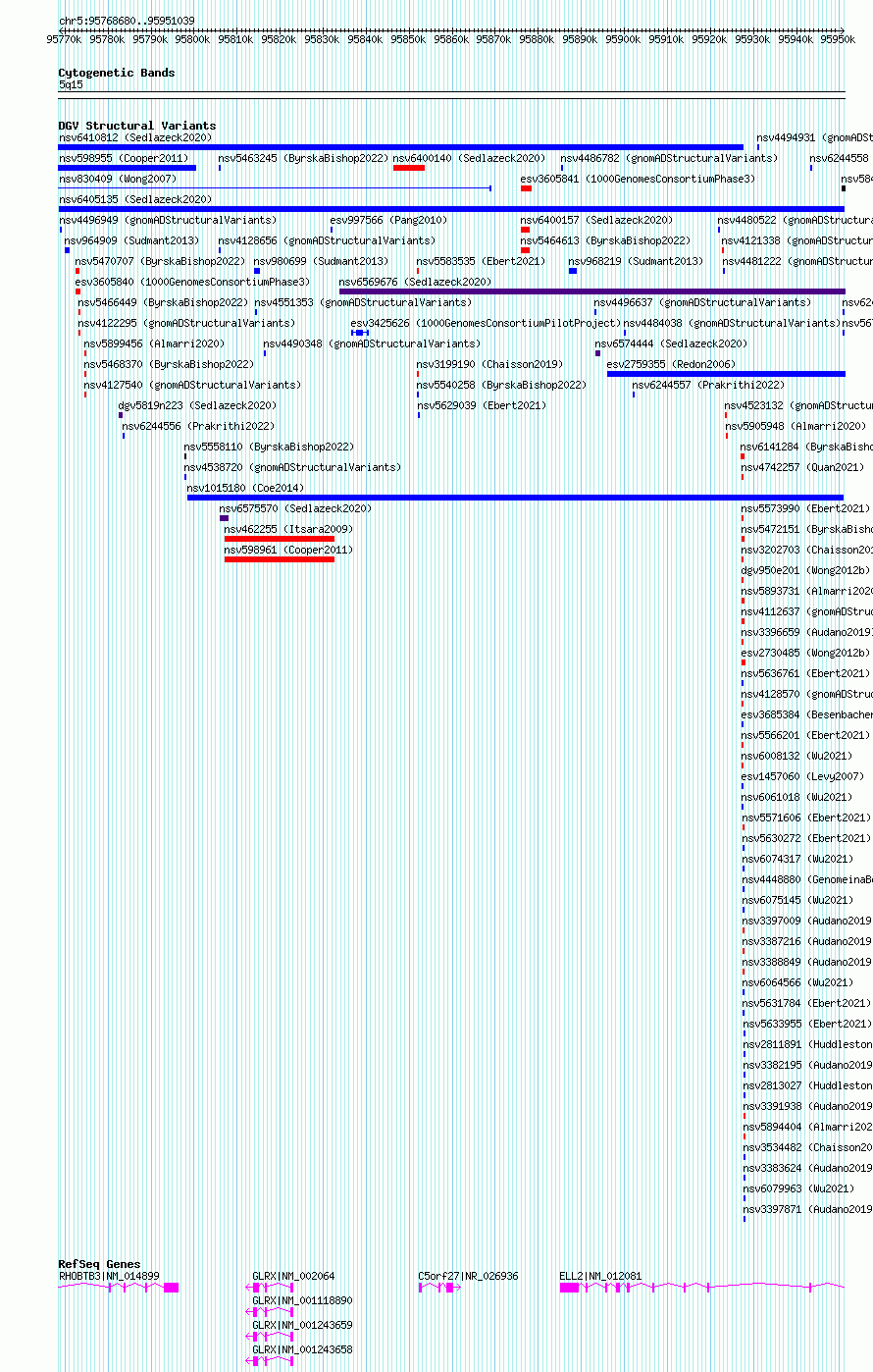Open nsv5540258 (ByrskaBishop2022) label

tap(501, 385)
